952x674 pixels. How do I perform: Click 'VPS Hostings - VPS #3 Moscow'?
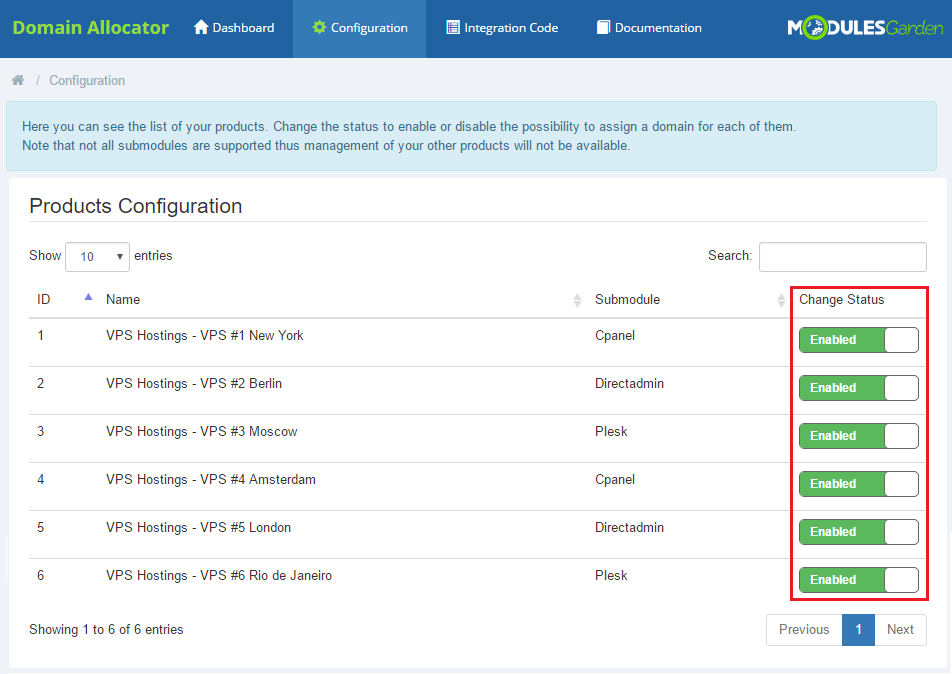202,431
